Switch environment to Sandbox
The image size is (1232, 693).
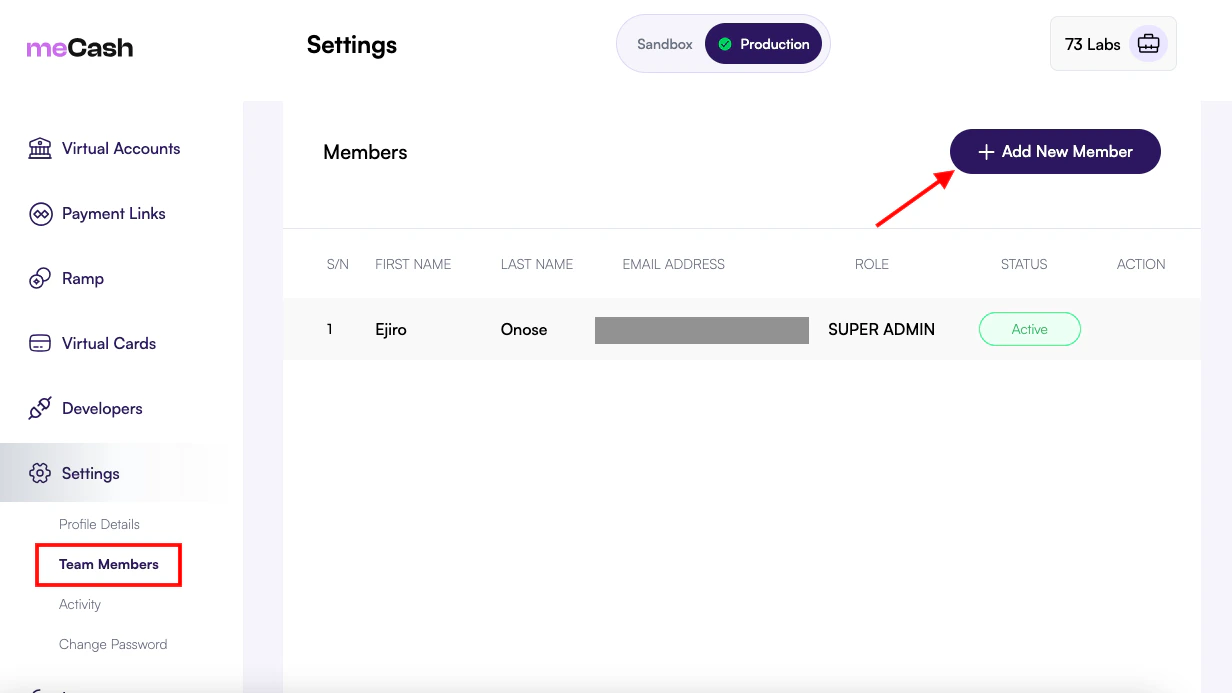pyautogui.click(x=665, y=43)
